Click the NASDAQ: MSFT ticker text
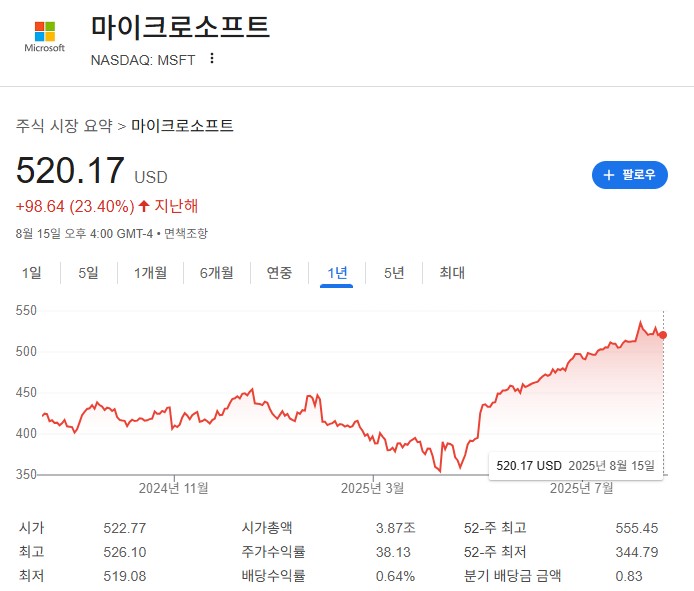 coord(143,60)
